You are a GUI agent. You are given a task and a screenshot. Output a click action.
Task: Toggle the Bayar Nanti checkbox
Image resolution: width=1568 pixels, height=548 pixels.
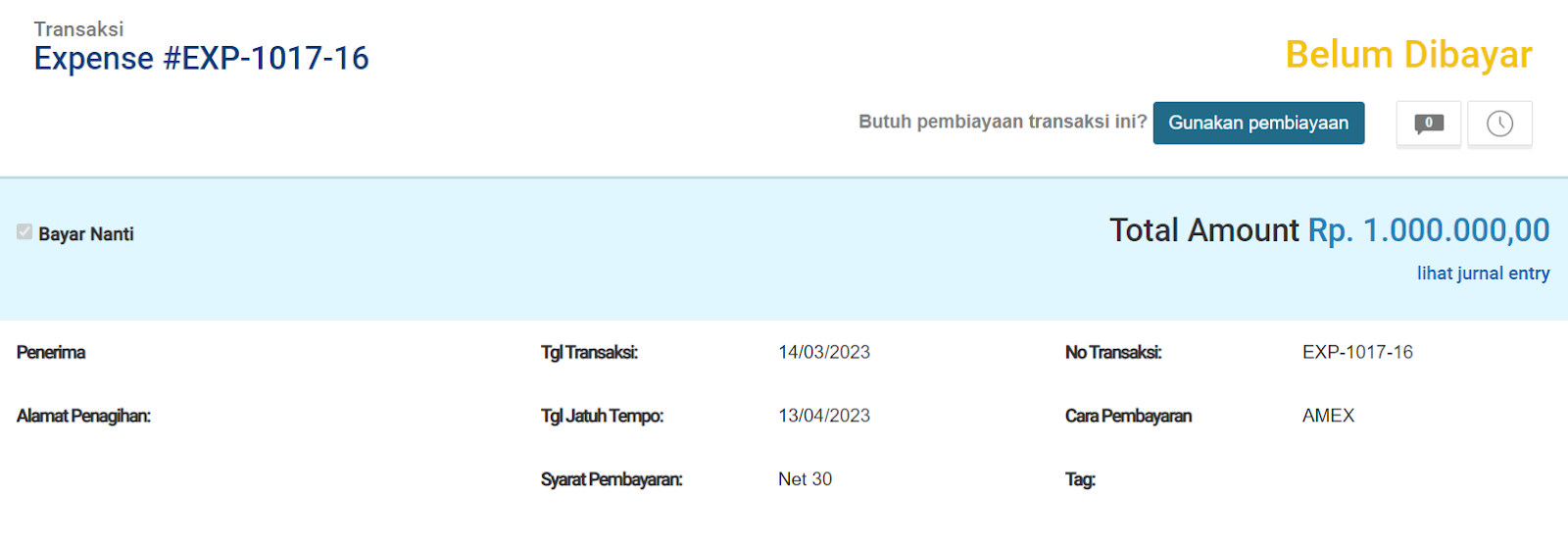click(24, 232)
